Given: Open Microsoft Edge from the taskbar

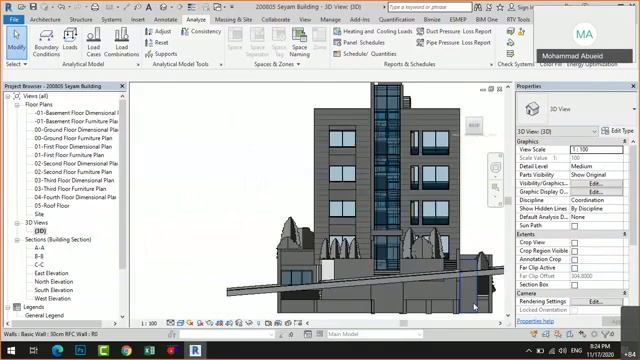Looking at the screenshot, I should click(57, 350).
